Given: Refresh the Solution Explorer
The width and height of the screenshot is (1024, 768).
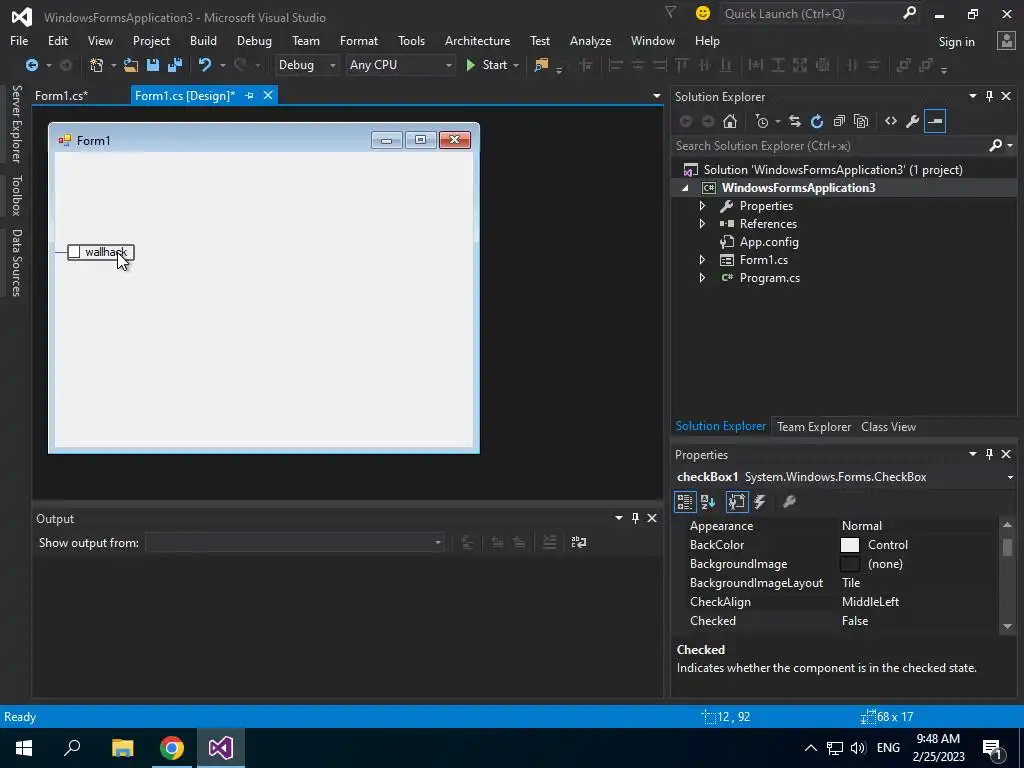Looking at the screenshot, I should [817, 121].
